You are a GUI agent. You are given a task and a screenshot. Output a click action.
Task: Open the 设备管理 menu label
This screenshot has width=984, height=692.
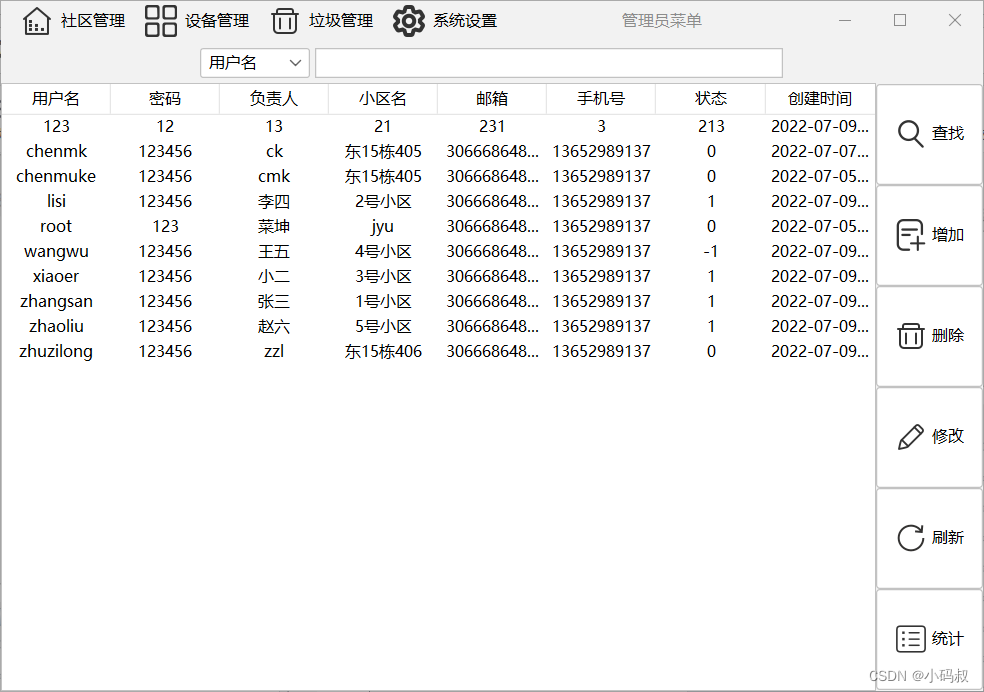pos(217,21)
